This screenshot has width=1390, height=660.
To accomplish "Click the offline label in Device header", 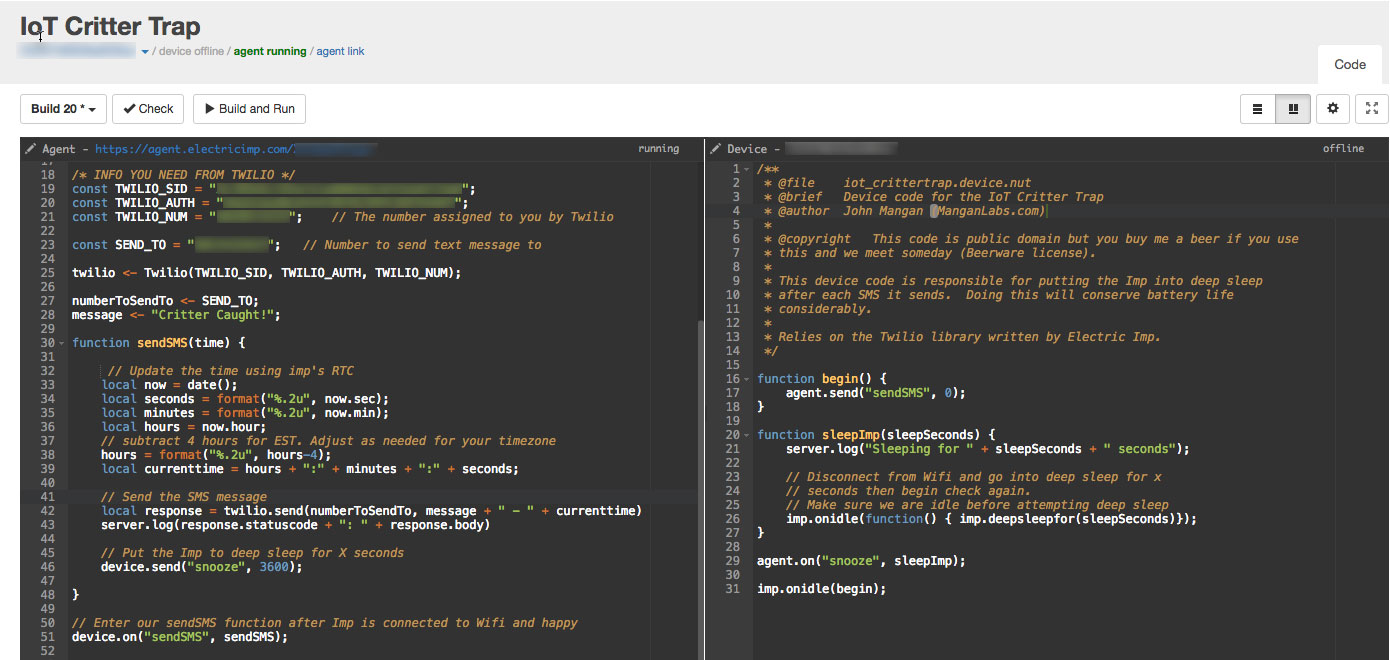I will (1343, 149).
